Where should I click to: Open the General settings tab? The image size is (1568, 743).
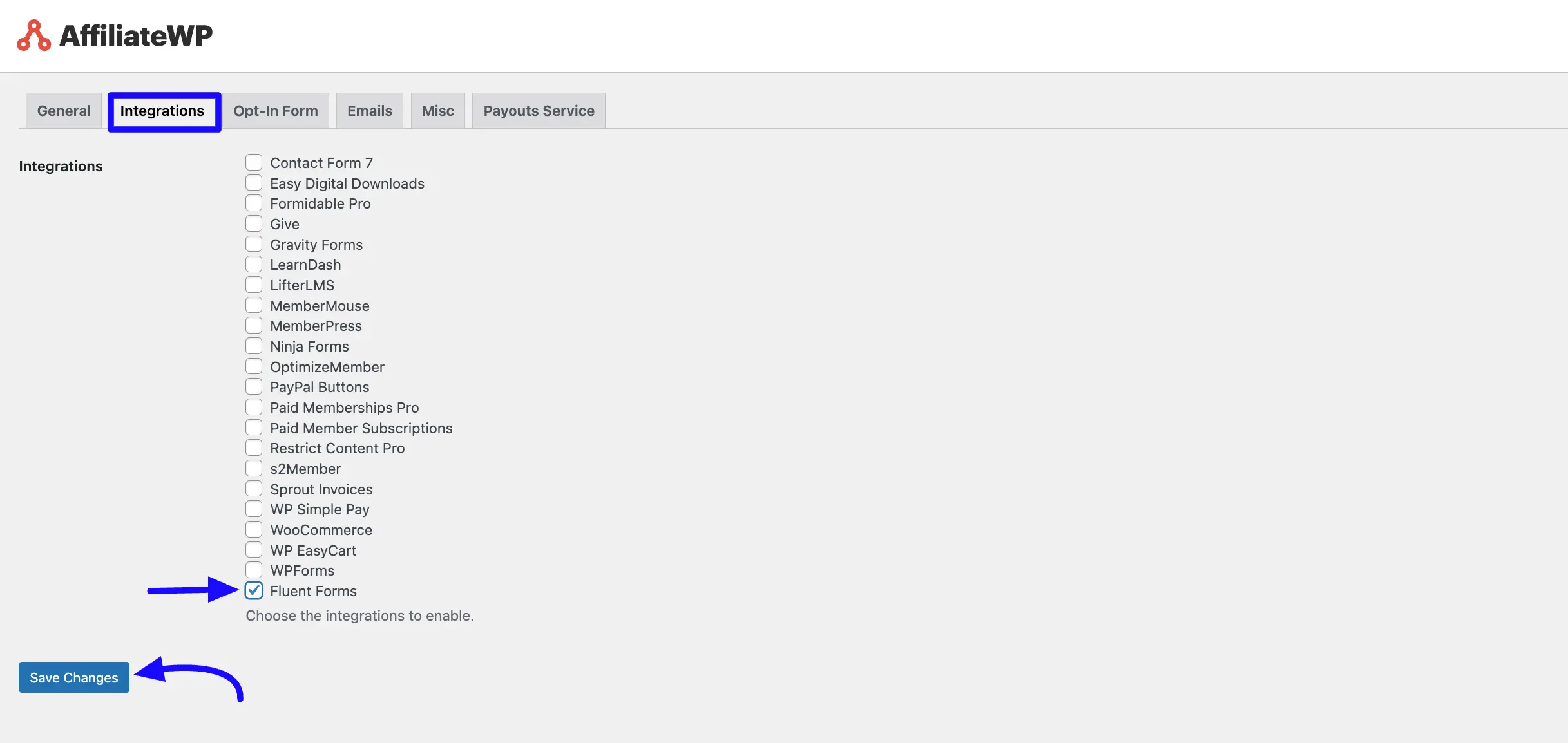coord(64,111)
